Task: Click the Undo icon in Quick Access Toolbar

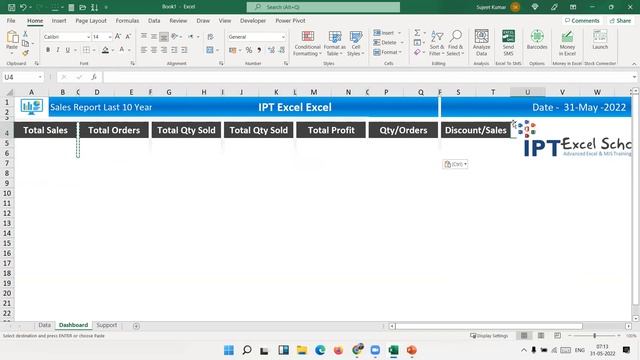Action: pyautogui.click(x=23, y=7)
